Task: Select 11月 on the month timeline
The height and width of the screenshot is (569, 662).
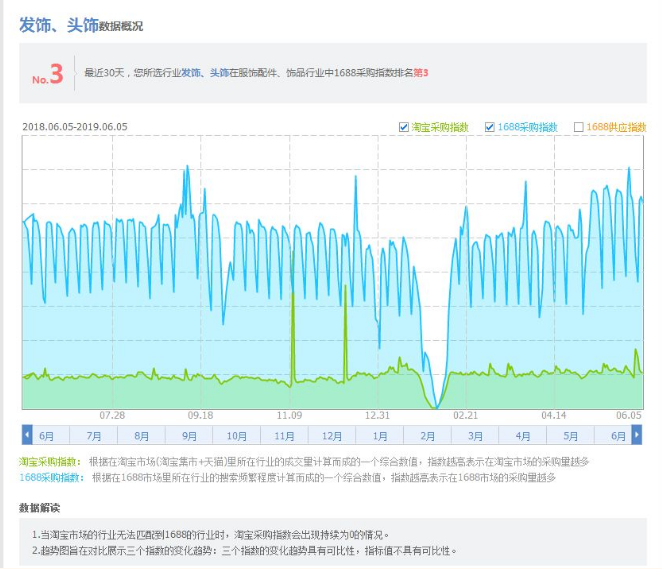Action: point(284,435)
